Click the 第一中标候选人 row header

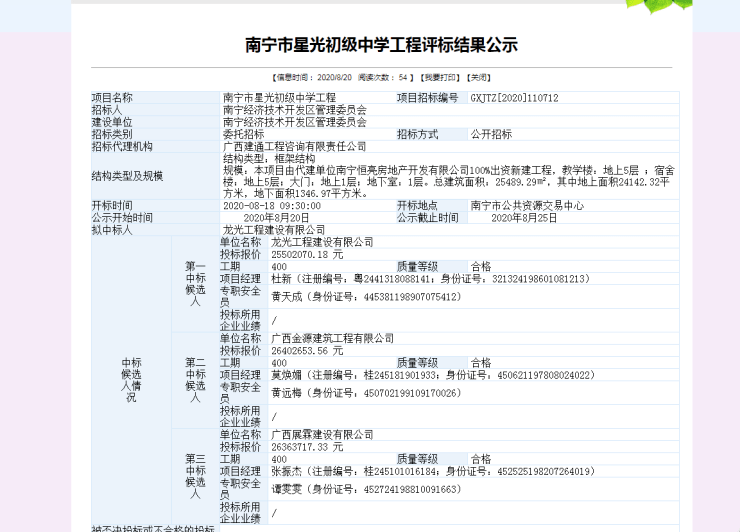(195, 284)
